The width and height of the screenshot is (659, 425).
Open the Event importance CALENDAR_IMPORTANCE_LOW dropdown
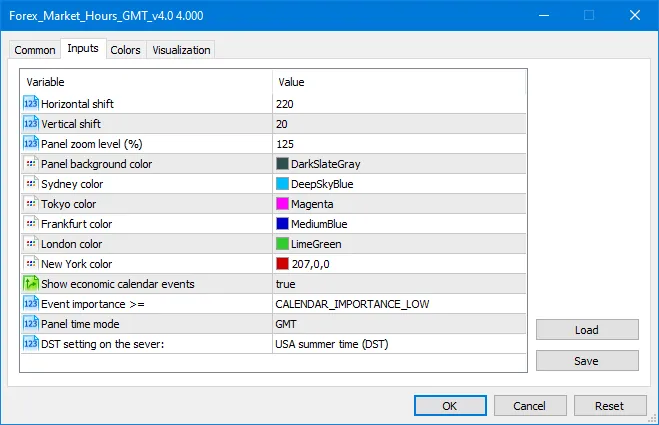398,303
